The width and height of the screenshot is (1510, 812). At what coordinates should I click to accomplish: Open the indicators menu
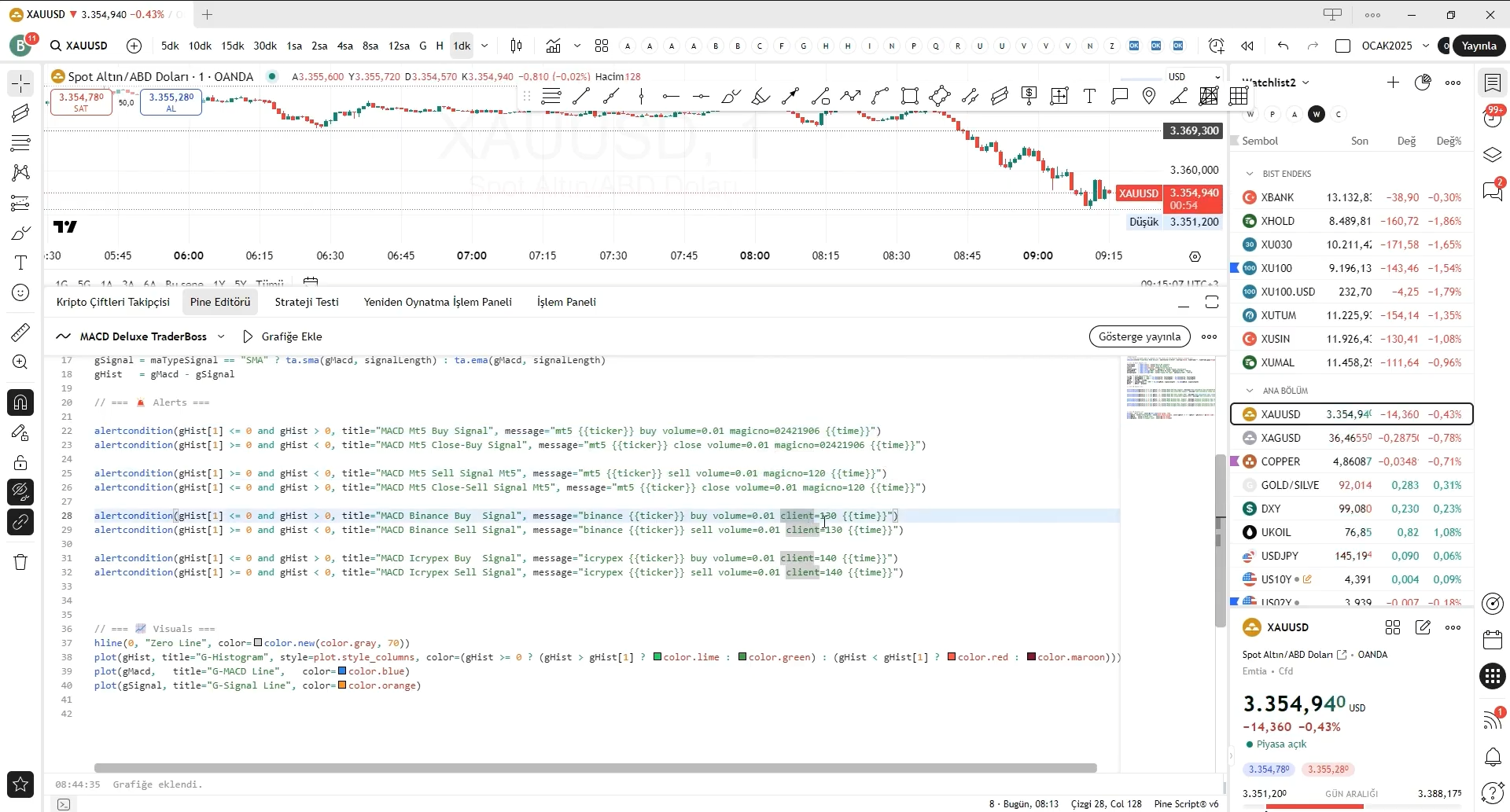554,46
